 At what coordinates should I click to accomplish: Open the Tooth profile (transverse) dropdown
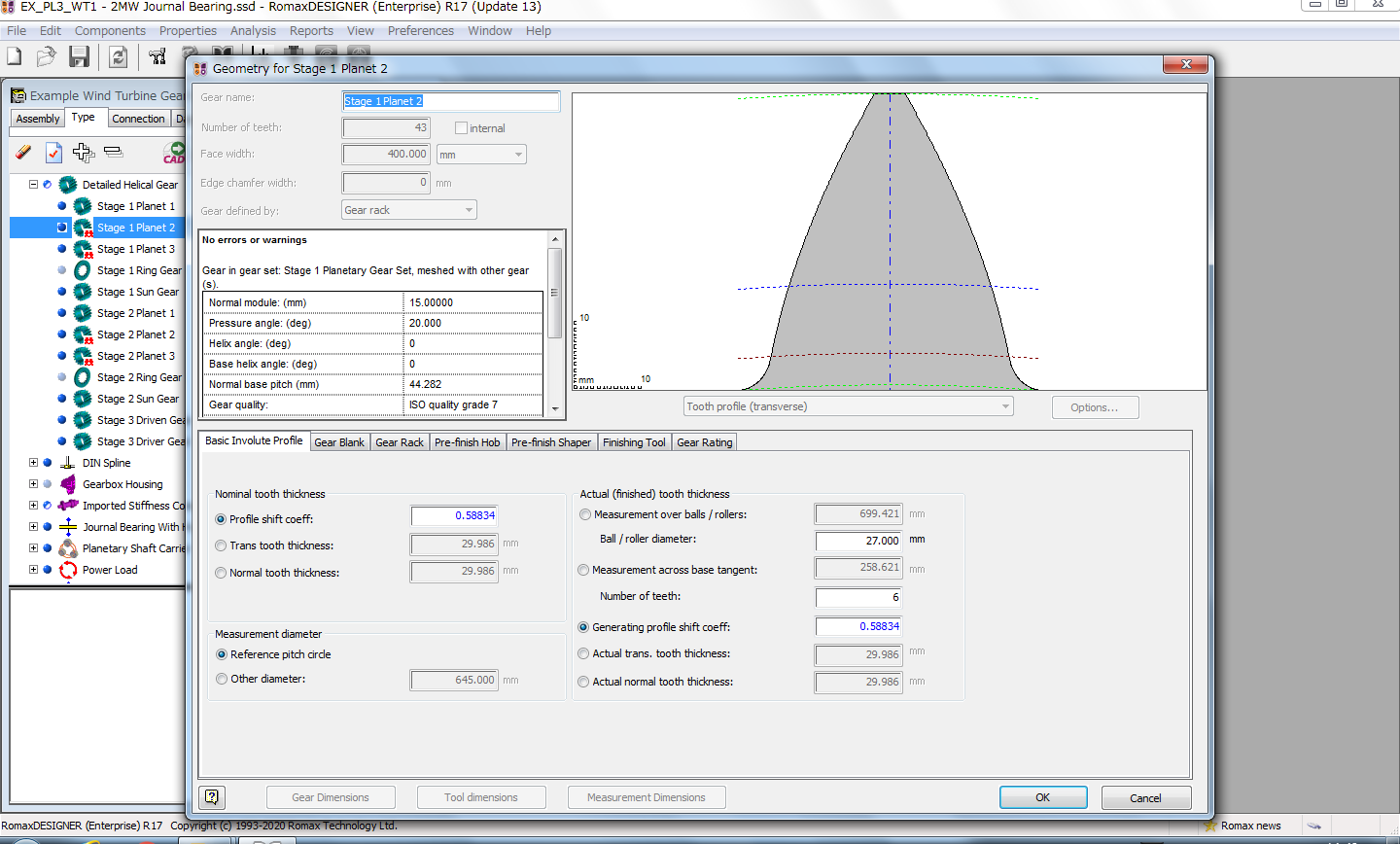(849, 406)
